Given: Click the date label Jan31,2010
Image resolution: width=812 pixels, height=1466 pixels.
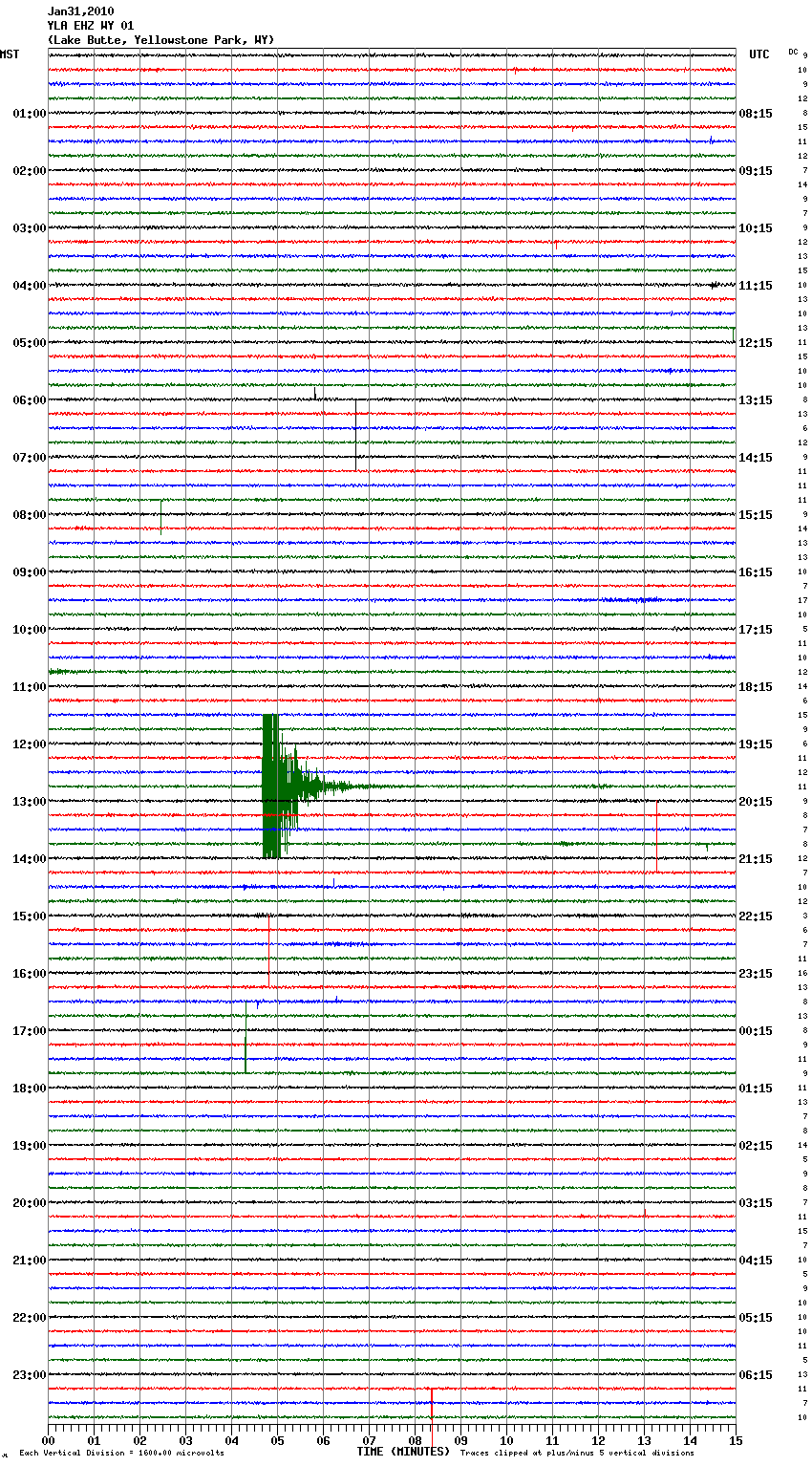Looking at the screenshot, I should coord(80,11).
